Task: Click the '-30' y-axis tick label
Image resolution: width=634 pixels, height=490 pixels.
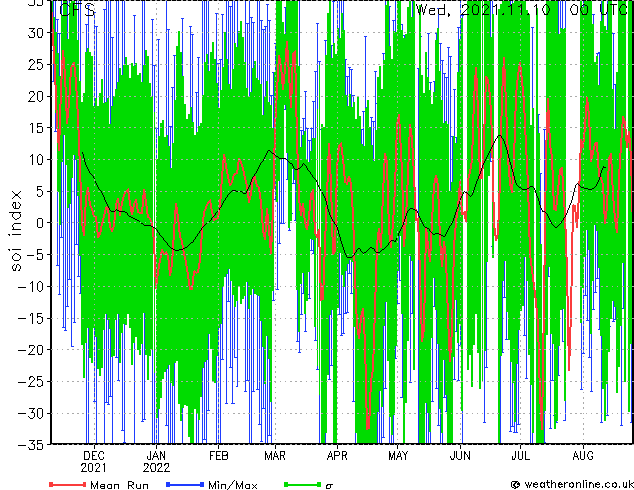Action: pyautogui.click(x=30, y=414)
